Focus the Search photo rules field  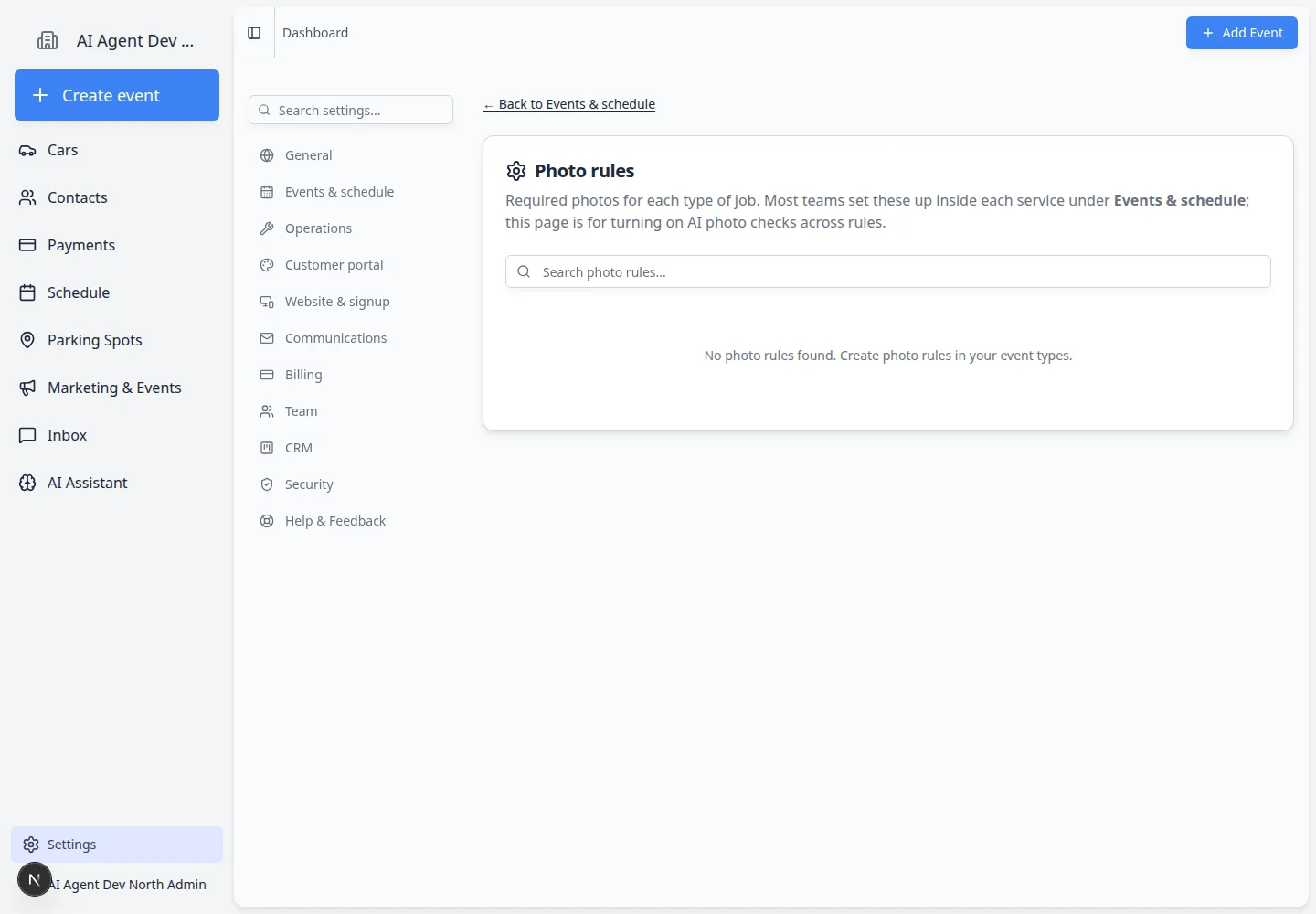click(x=888, y=271)
